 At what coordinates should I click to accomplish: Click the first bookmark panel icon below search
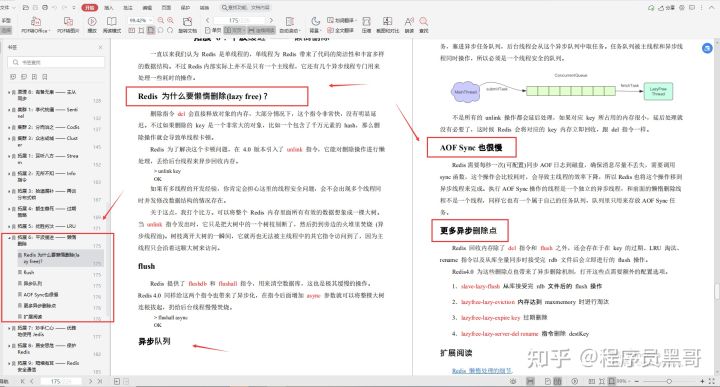pyautogui.click(x=13, y=77)
